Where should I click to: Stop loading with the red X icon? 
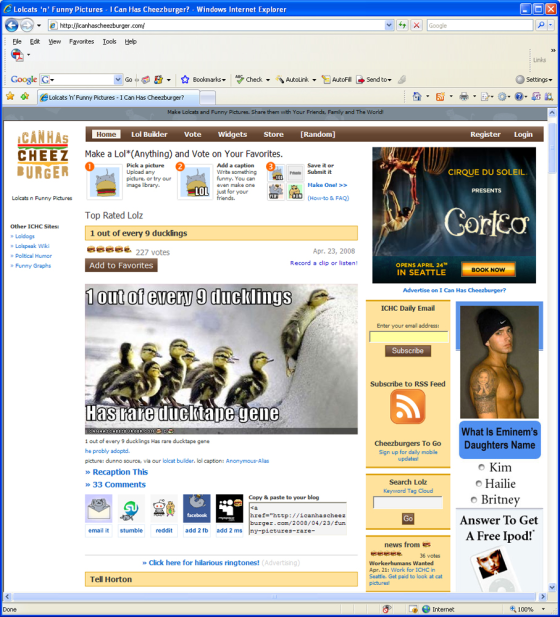click(x=416, y=26)
